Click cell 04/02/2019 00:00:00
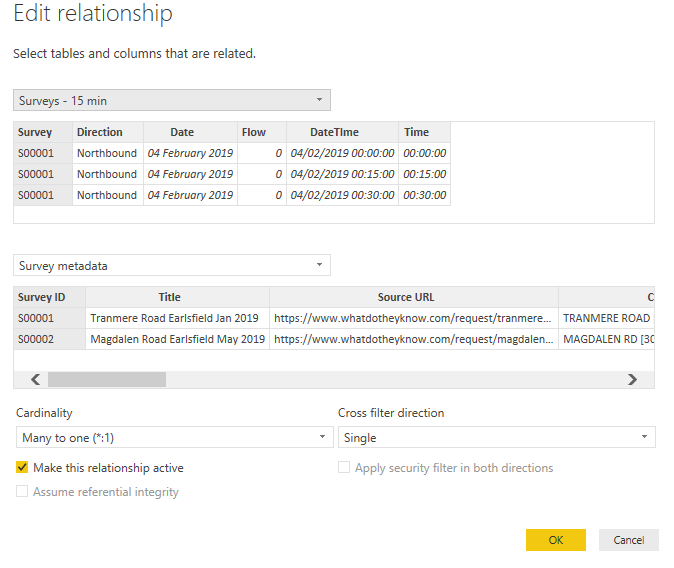 point(342,153)
